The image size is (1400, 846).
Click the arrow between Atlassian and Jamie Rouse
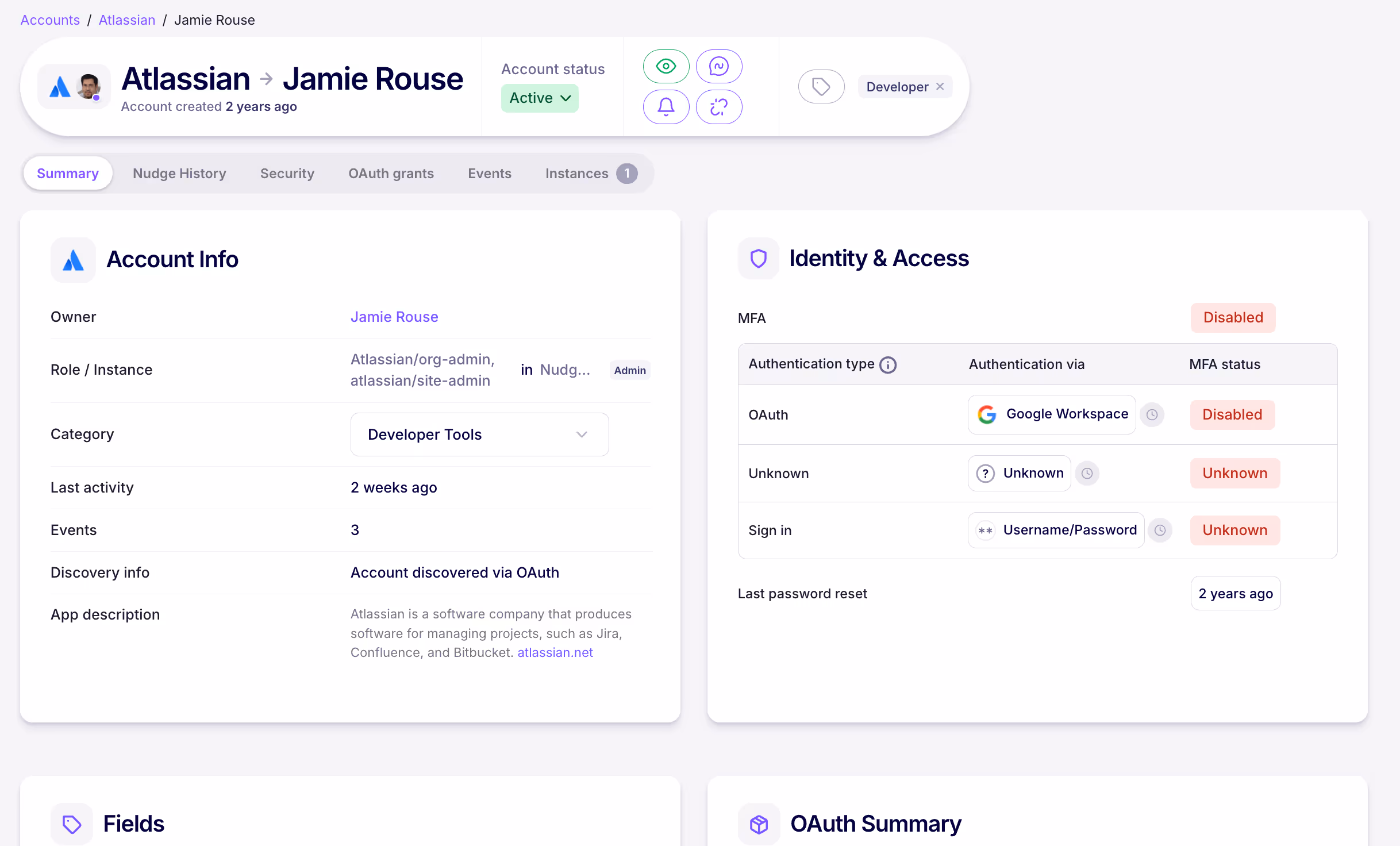tap(266, 79)
